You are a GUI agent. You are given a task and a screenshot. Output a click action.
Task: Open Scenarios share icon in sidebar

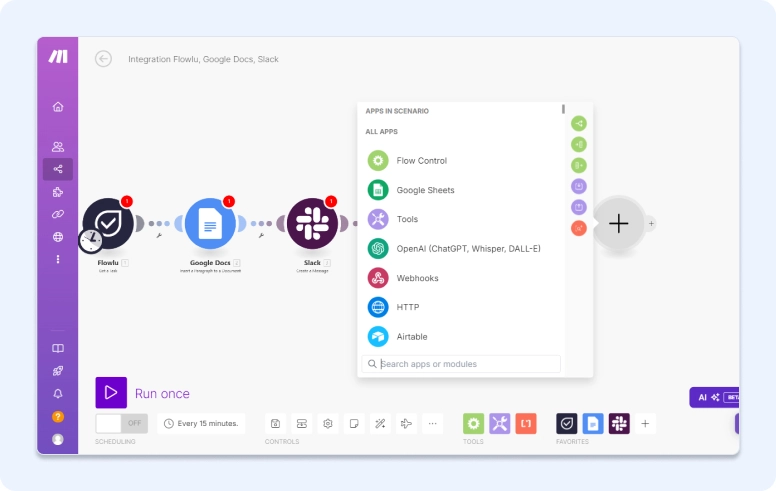58,169
